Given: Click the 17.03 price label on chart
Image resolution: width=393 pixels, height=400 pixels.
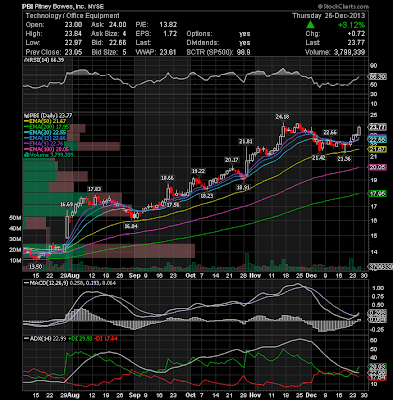Looking at the screenshot, I should pos(94,189).
